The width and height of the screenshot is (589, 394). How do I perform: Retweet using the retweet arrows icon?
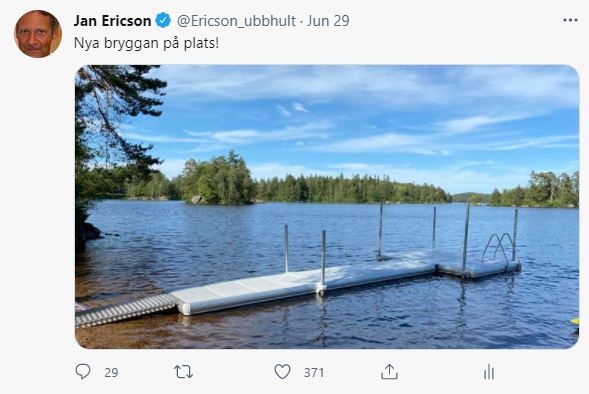tap(183, 372)
